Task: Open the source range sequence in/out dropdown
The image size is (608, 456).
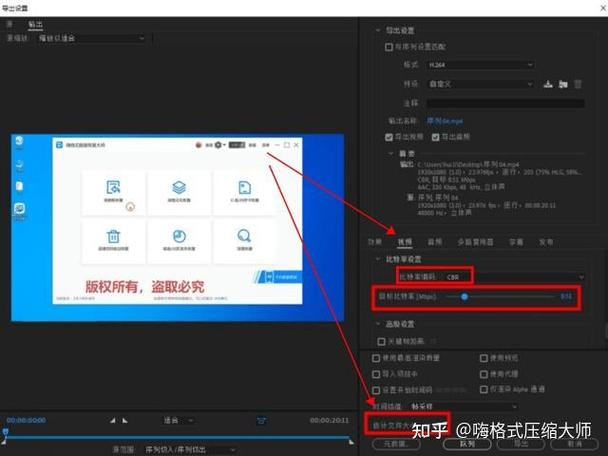Action: 190,450
